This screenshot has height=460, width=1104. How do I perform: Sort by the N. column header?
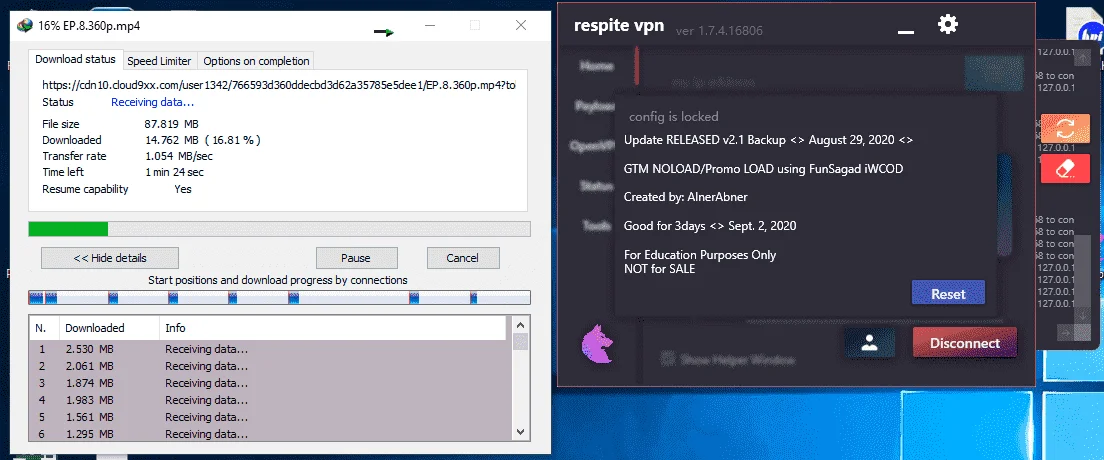click(44, 328)
